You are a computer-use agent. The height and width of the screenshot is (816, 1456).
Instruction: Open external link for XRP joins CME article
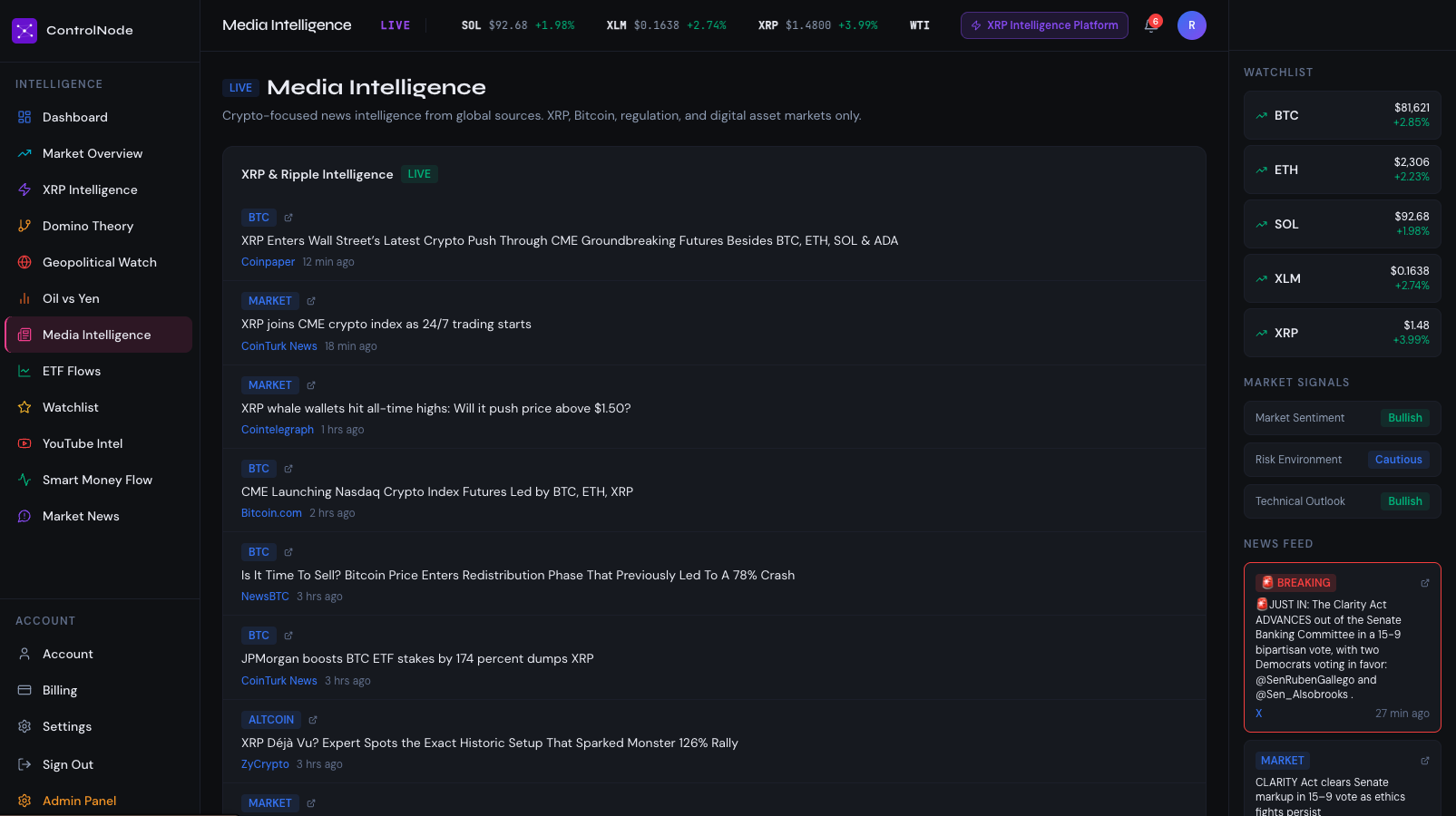pos(311,301)
